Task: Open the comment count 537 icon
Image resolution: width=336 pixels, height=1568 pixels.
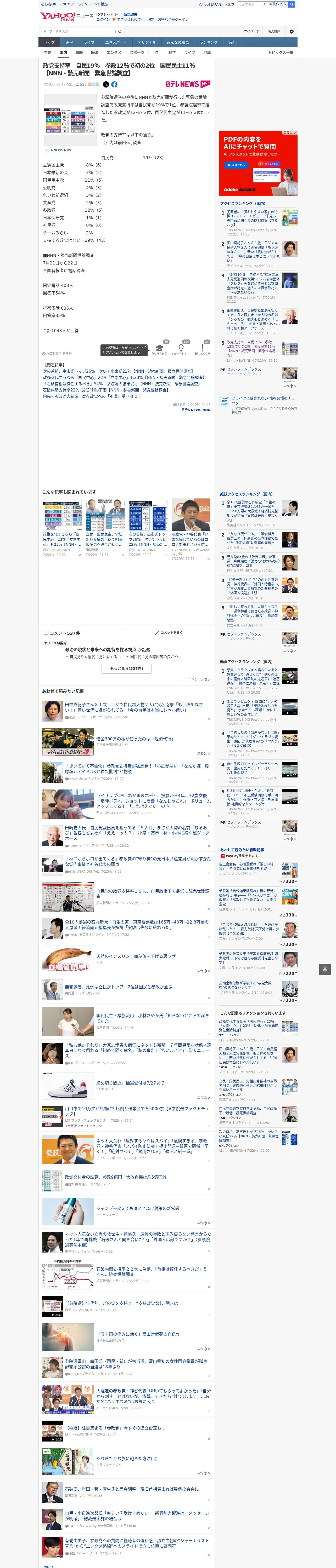Action: point(81,85)
